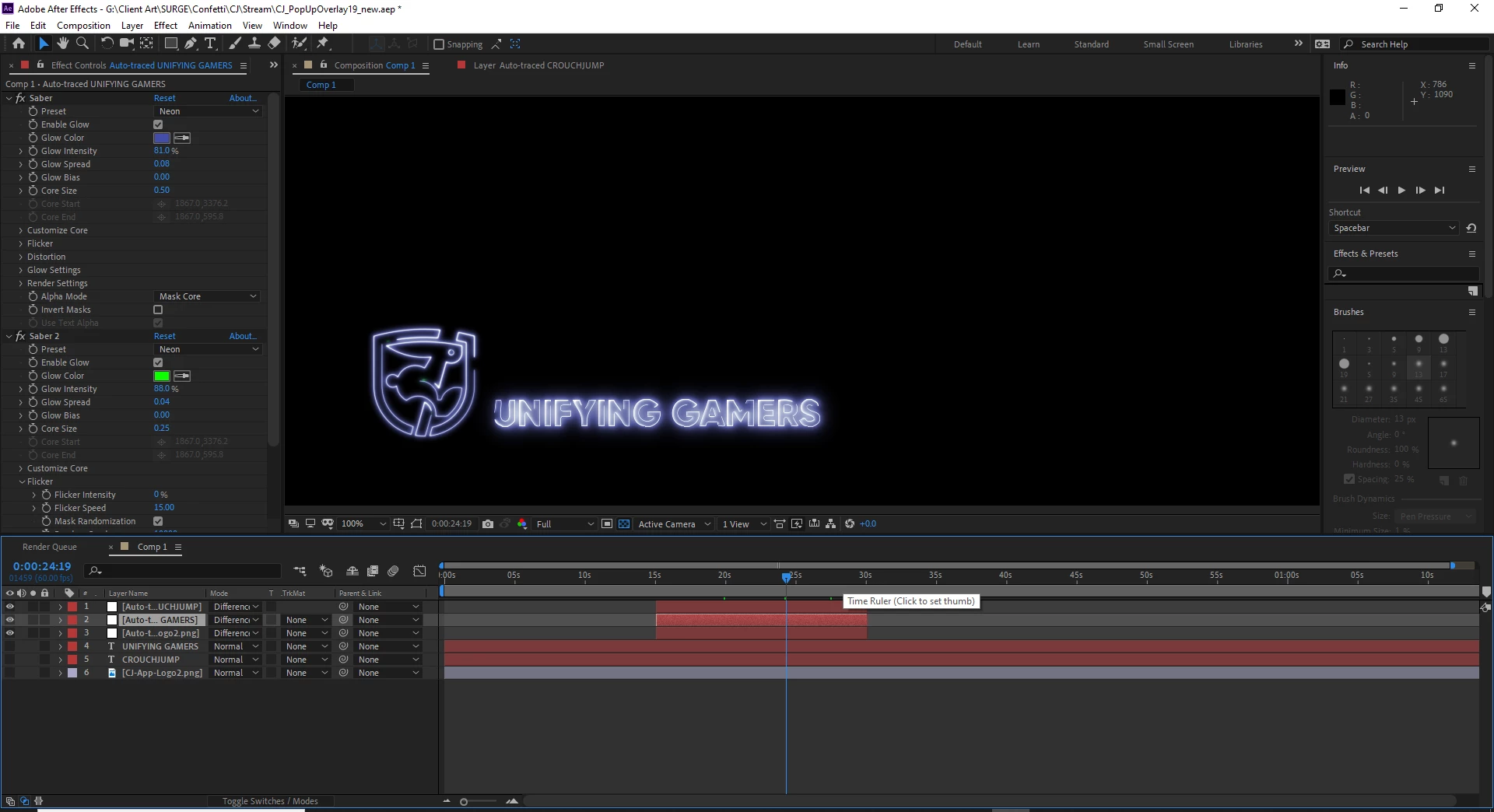Toggle Saber 2 Enable Glow checkbox

pos(158,362)
